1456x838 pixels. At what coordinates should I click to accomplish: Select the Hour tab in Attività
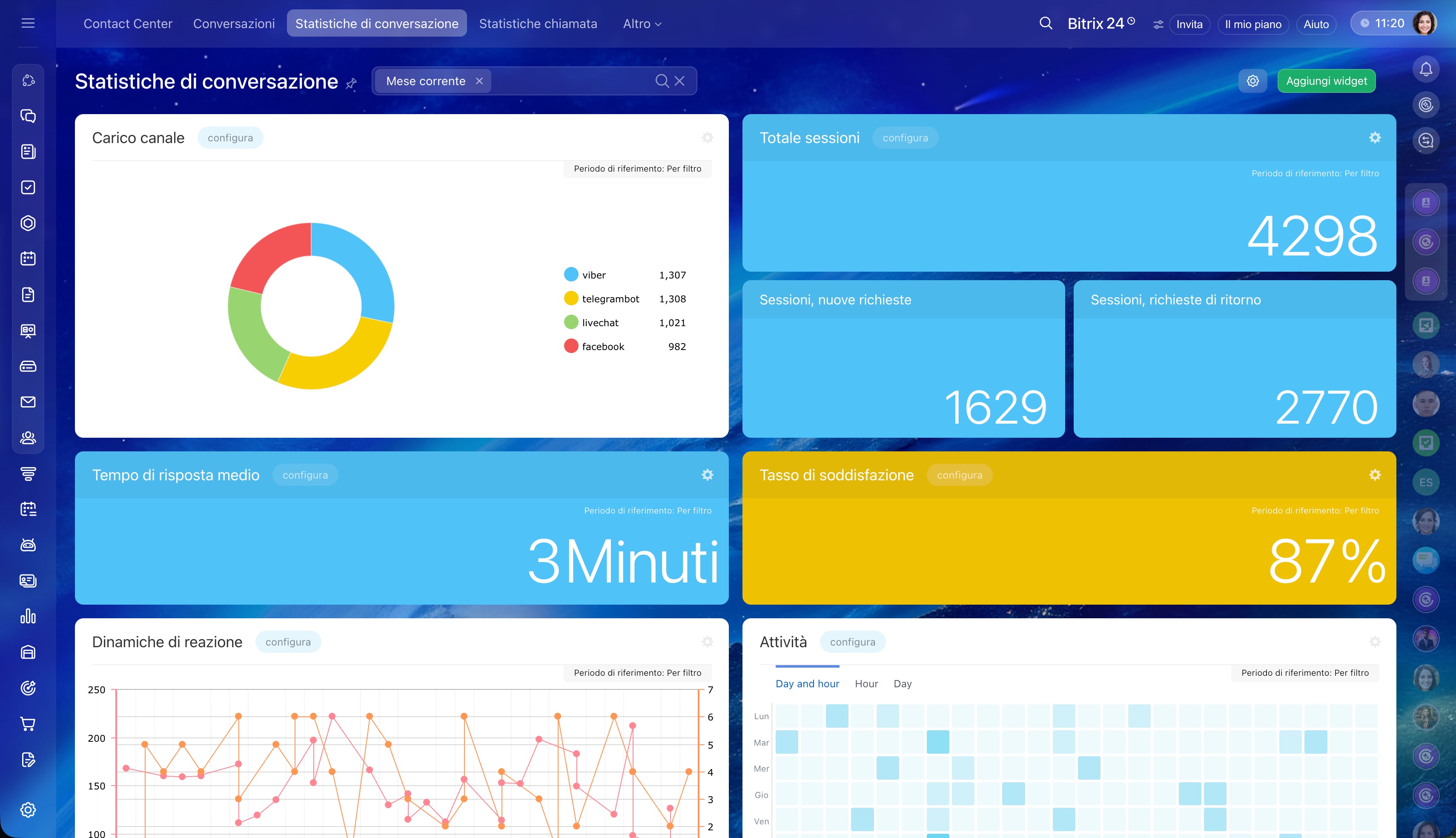[x=866, y=684]
